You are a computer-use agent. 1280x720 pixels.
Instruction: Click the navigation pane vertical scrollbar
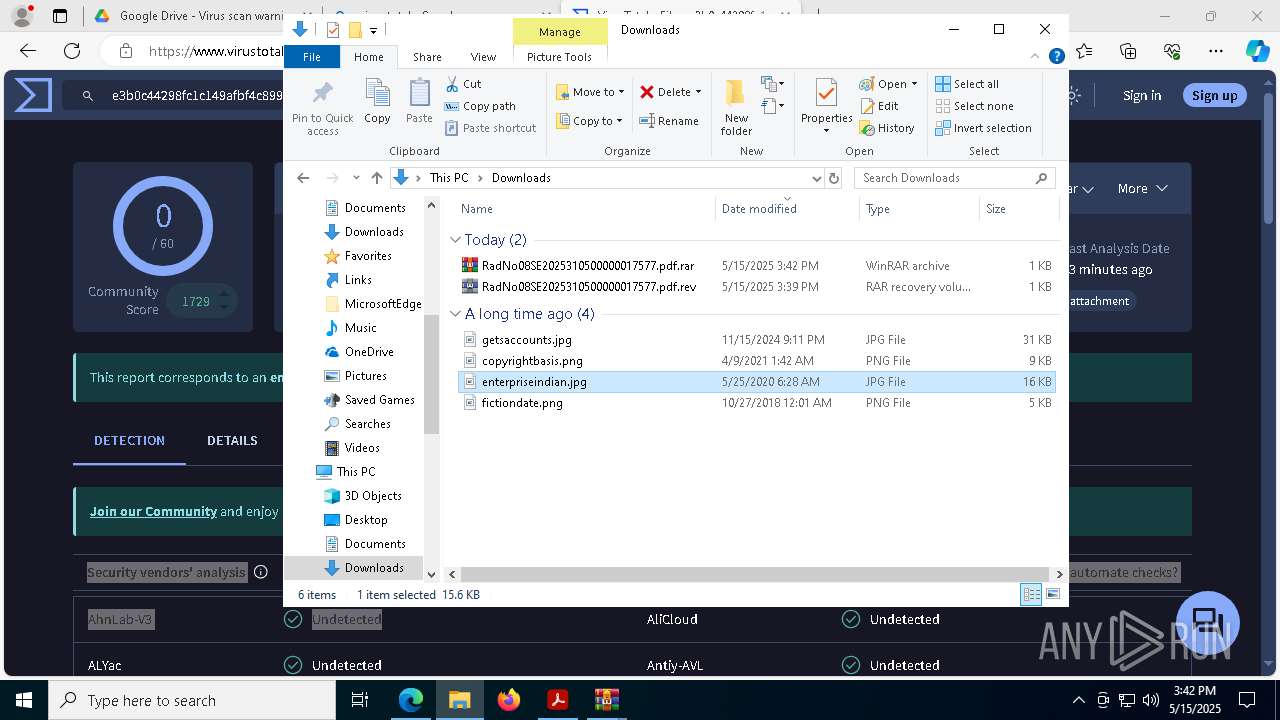click(x=431, y=374)
